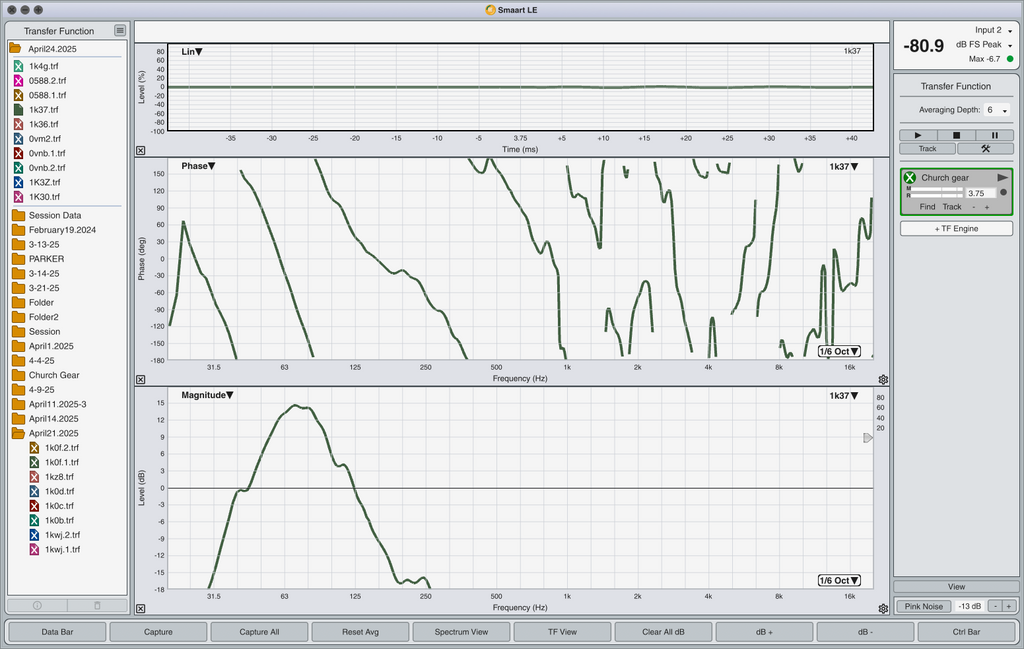Open measurement config wrench icon
The width and height of the screenshot is (1024, 649).
point(985,149)
